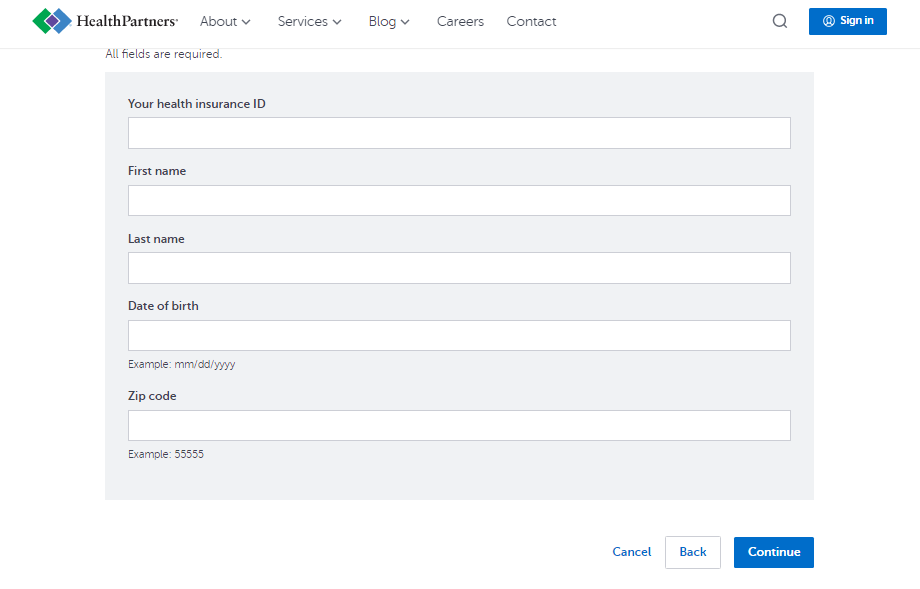Image resolution: width=920 pixels, height=589 pixels.
Task: Go back using the Back button
Action: (692, 552)
